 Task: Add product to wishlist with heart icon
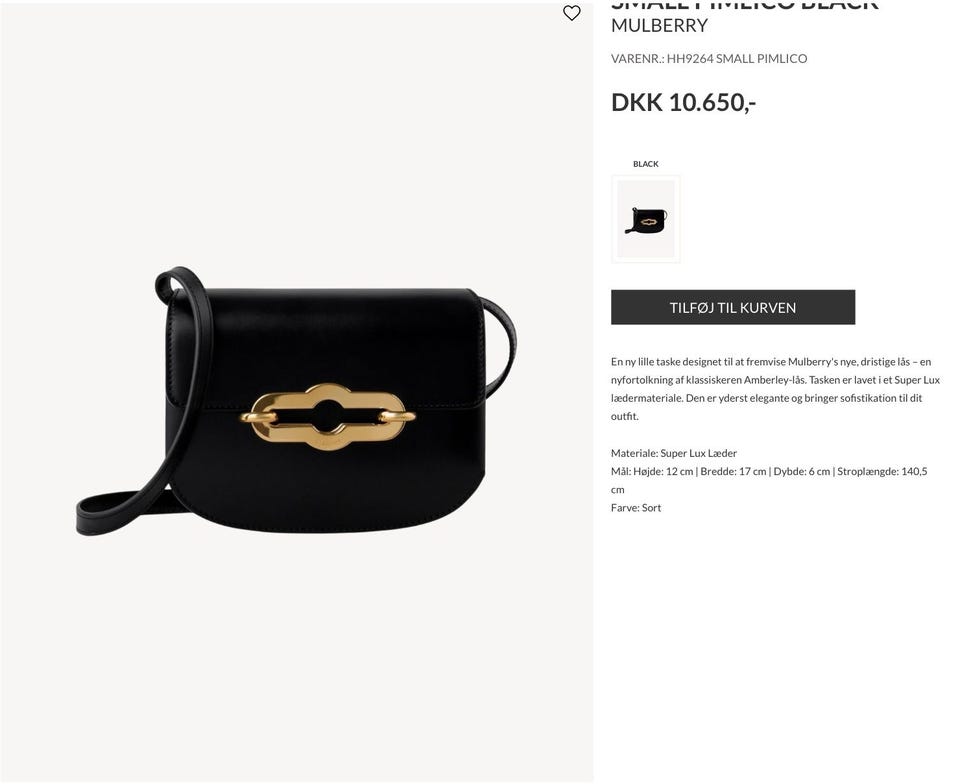tap(571, 13)
